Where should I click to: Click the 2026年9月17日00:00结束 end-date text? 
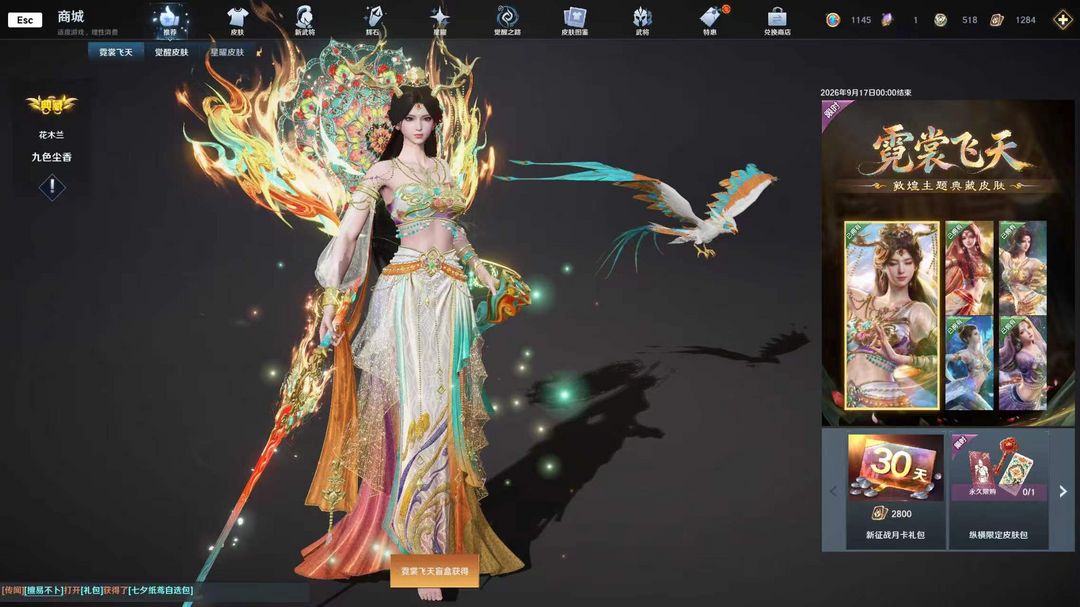coord(866,92)
